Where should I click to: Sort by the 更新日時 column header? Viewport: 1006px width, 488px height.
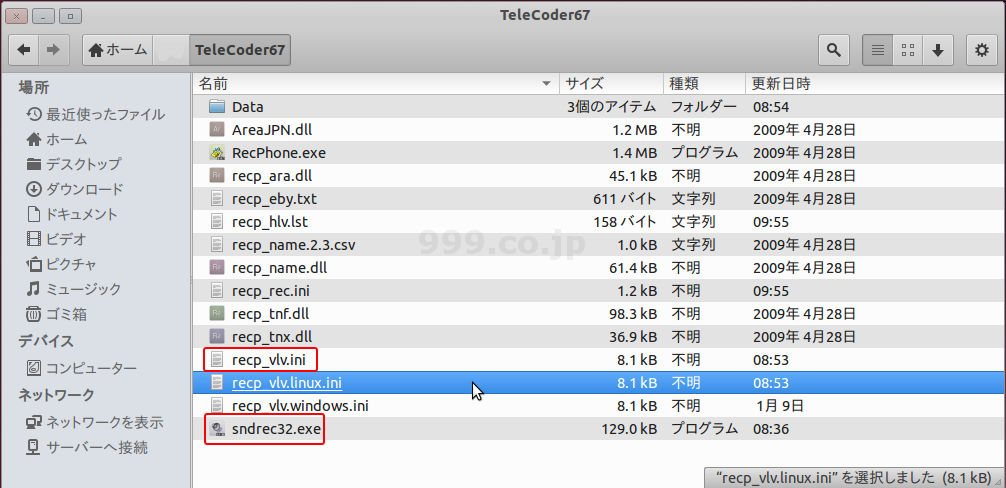point(875,83)
